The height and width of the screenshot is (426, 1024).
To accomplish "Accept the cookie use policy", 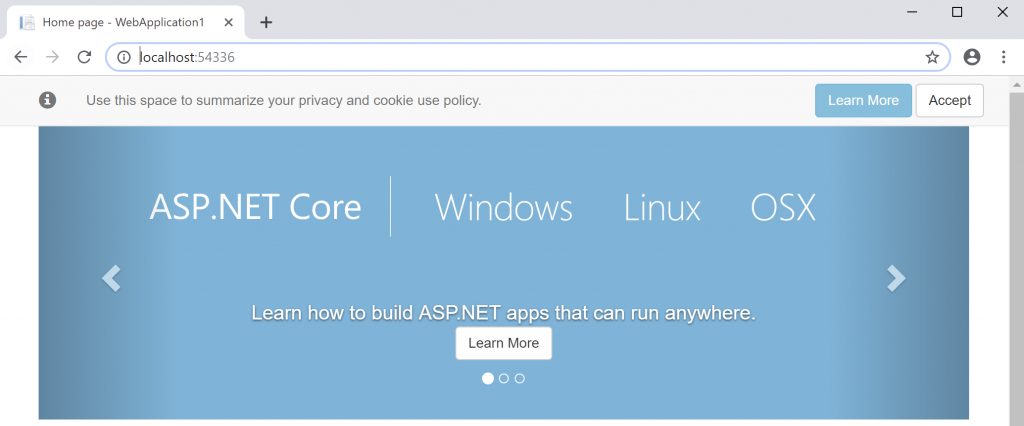I will [x=950, y=101].
